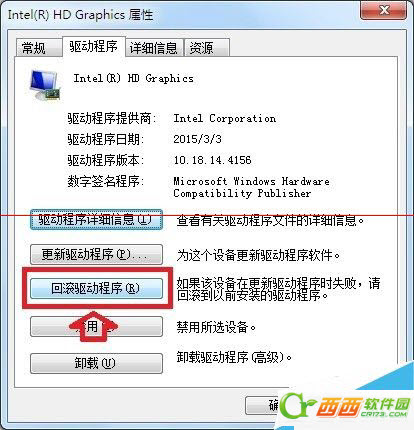Select the driver version 10.18.14.4156 text
Viewport: 414px width, 430px height.
point(212,160)
